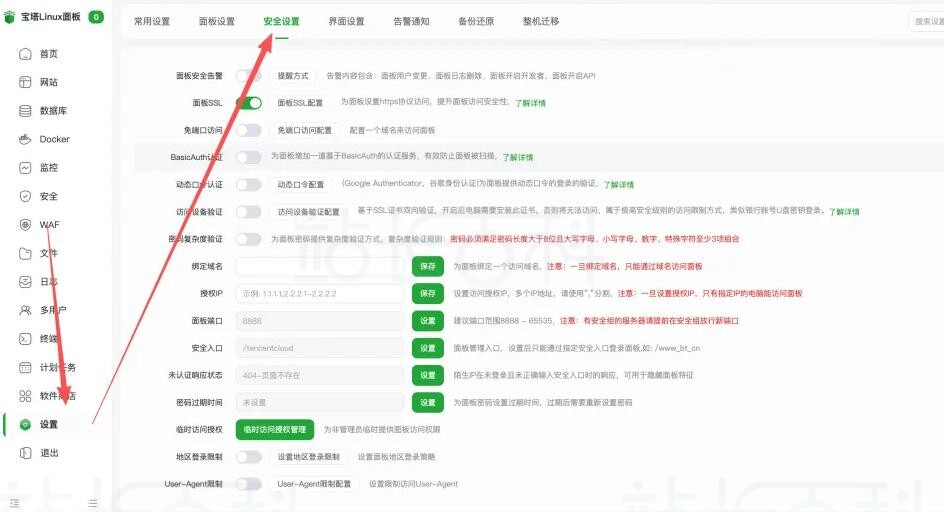Toggle the 密码复杂度验证 switch

(x=249, y=239)
